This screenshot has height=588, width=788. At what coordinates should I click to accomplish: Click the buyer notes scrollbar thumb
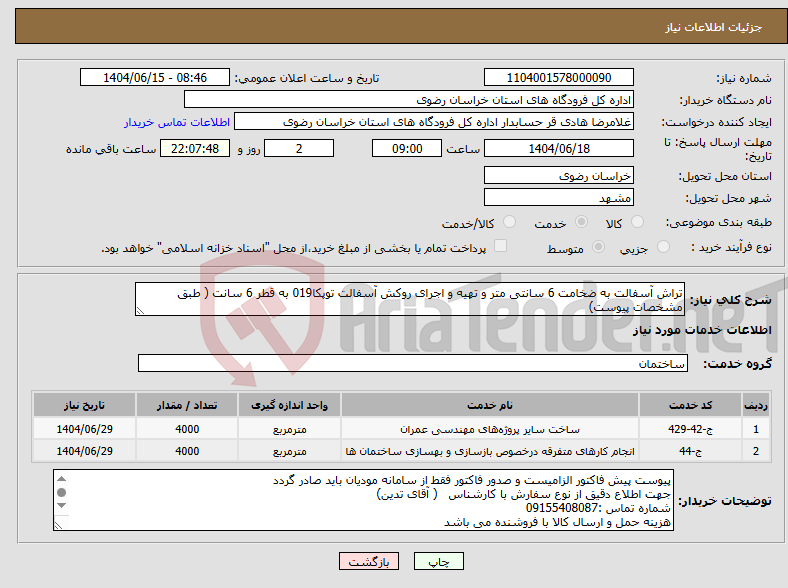(61, 492)
